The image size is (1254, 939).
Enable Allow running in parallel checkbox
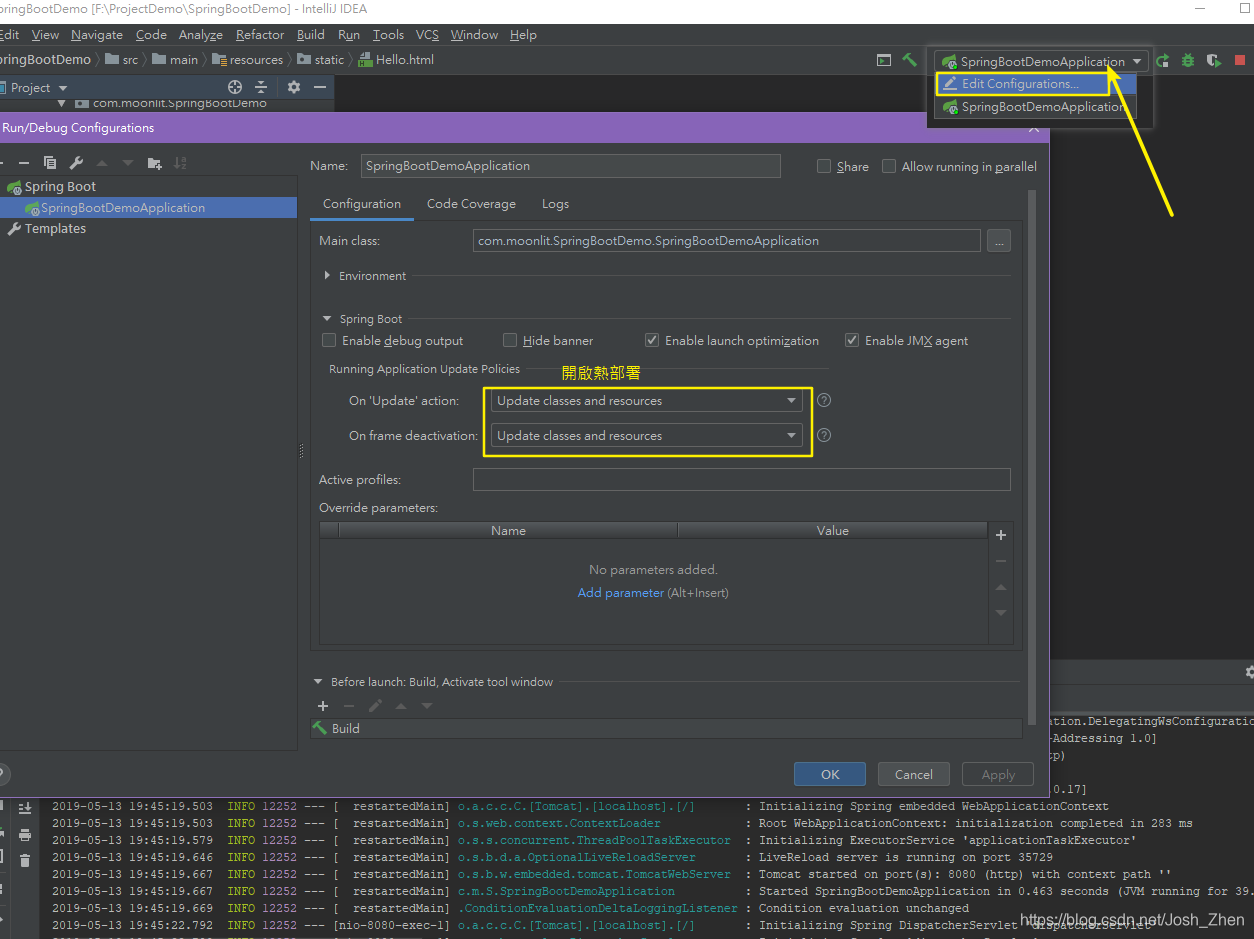click(889, 166)
